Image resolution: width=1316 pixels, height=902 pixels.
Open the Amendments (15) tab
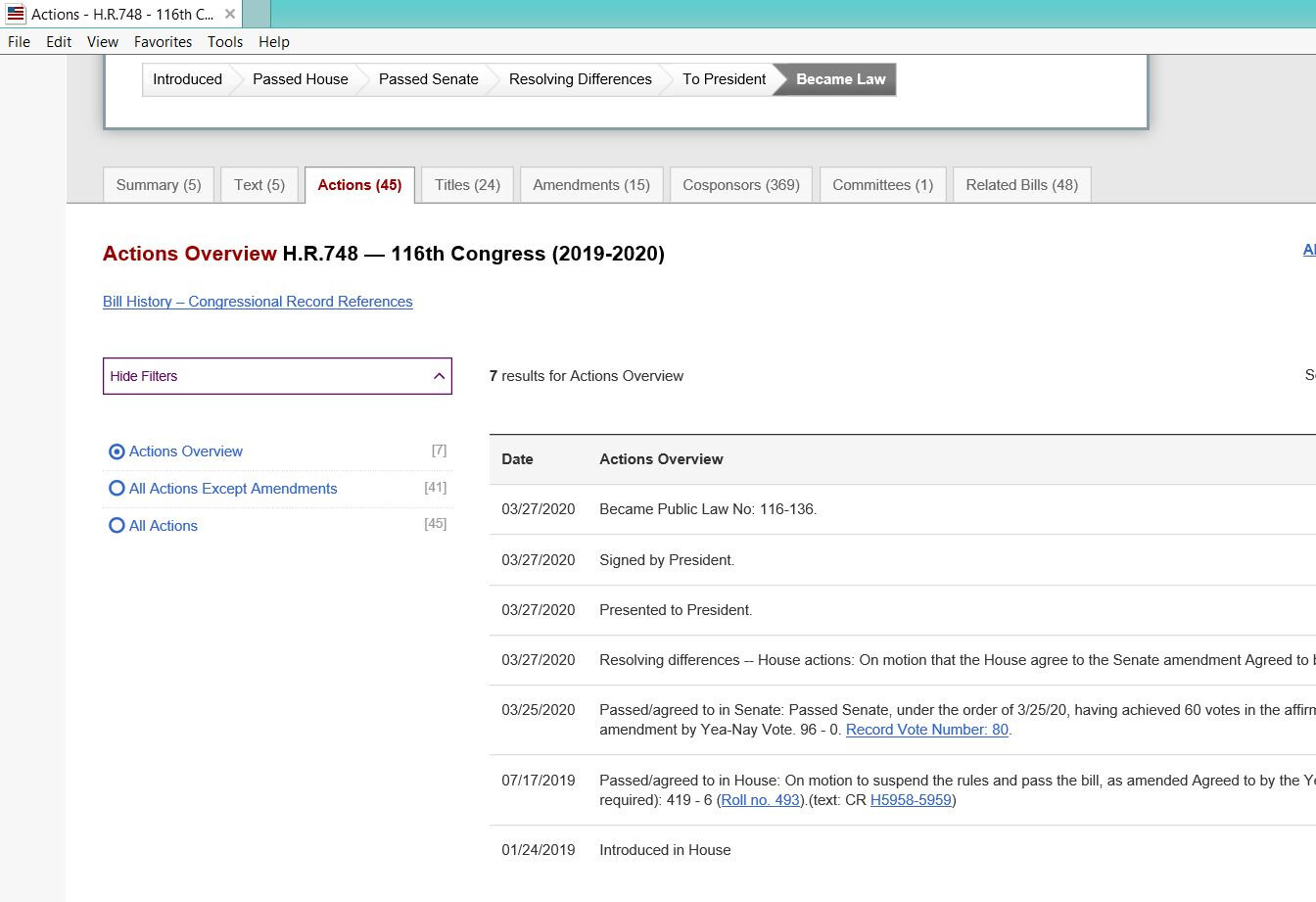[x=591, y=185]
